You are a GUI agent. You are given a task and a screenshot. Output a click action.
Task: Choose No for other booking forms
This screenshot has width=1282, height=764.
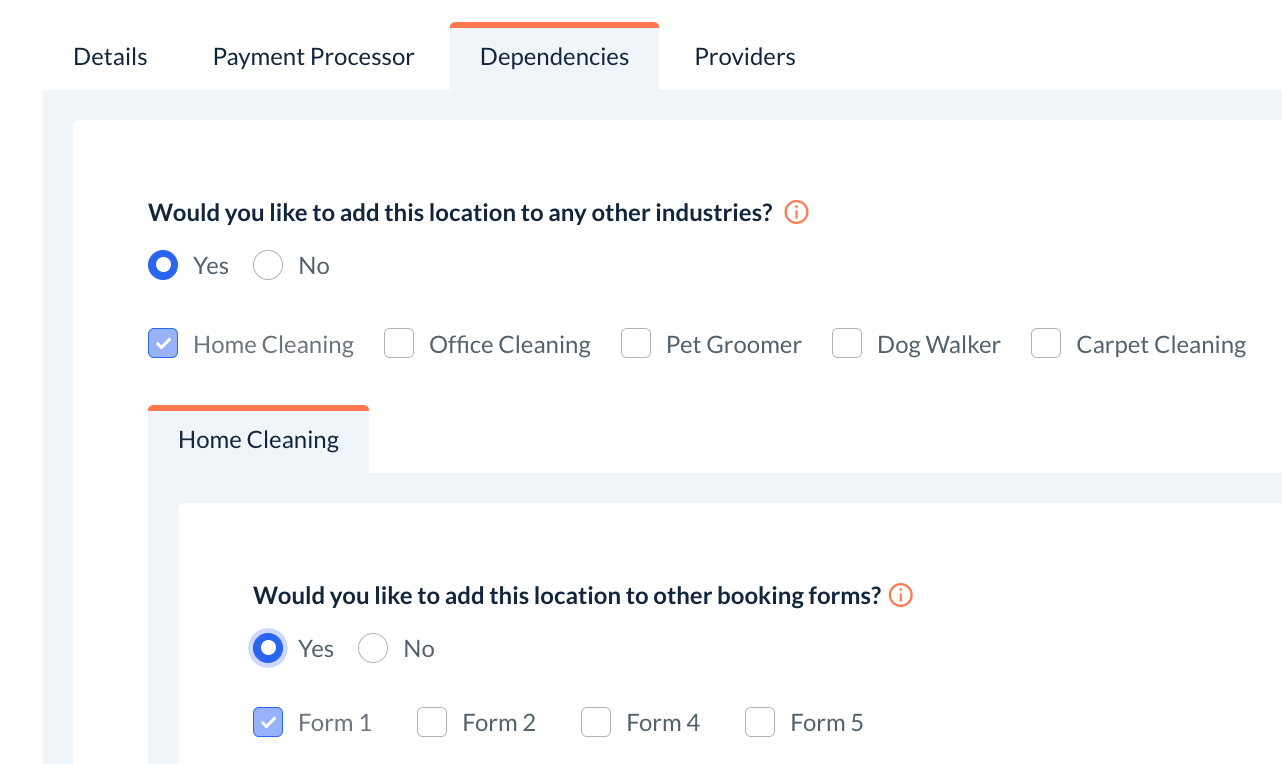[x=373, y=649]
